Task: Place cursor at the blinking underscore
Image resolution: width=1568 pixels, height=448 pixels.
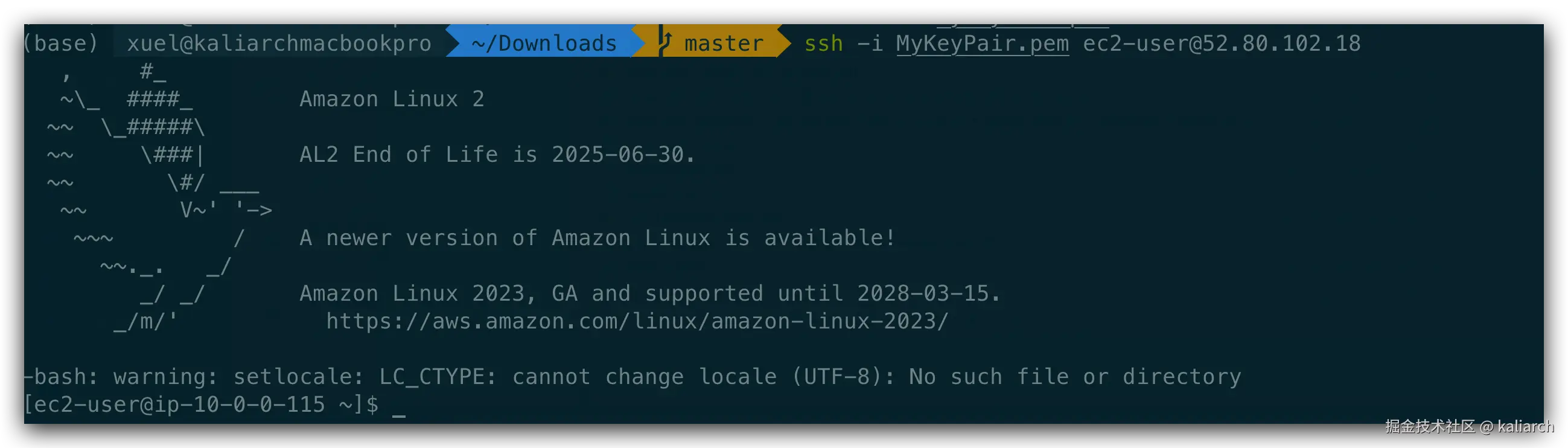Action: click(x=399, y=406)
